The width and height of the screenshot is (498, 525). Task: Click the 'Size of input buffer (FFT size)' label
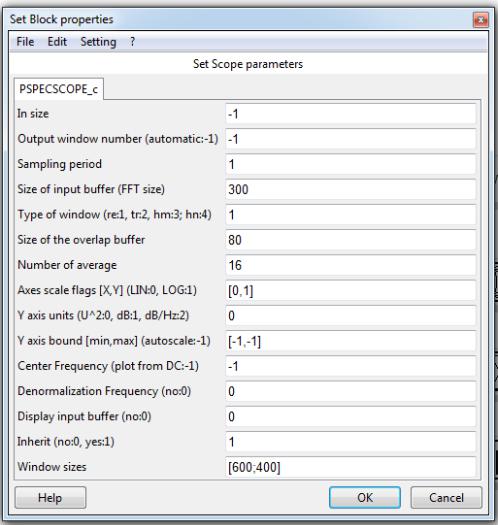(91, 190)
